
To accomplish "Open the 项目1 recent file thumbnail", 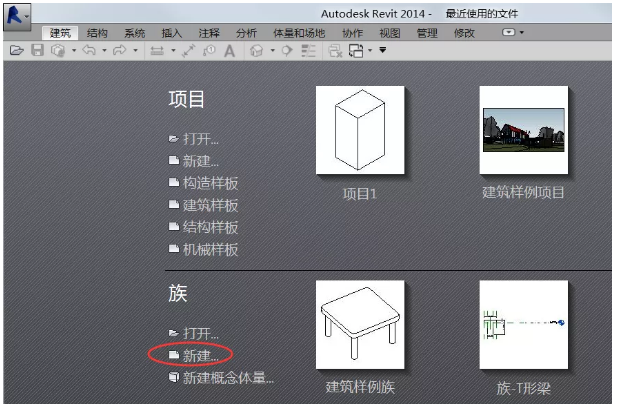I will pyautogui.click(x=360, y=130).
